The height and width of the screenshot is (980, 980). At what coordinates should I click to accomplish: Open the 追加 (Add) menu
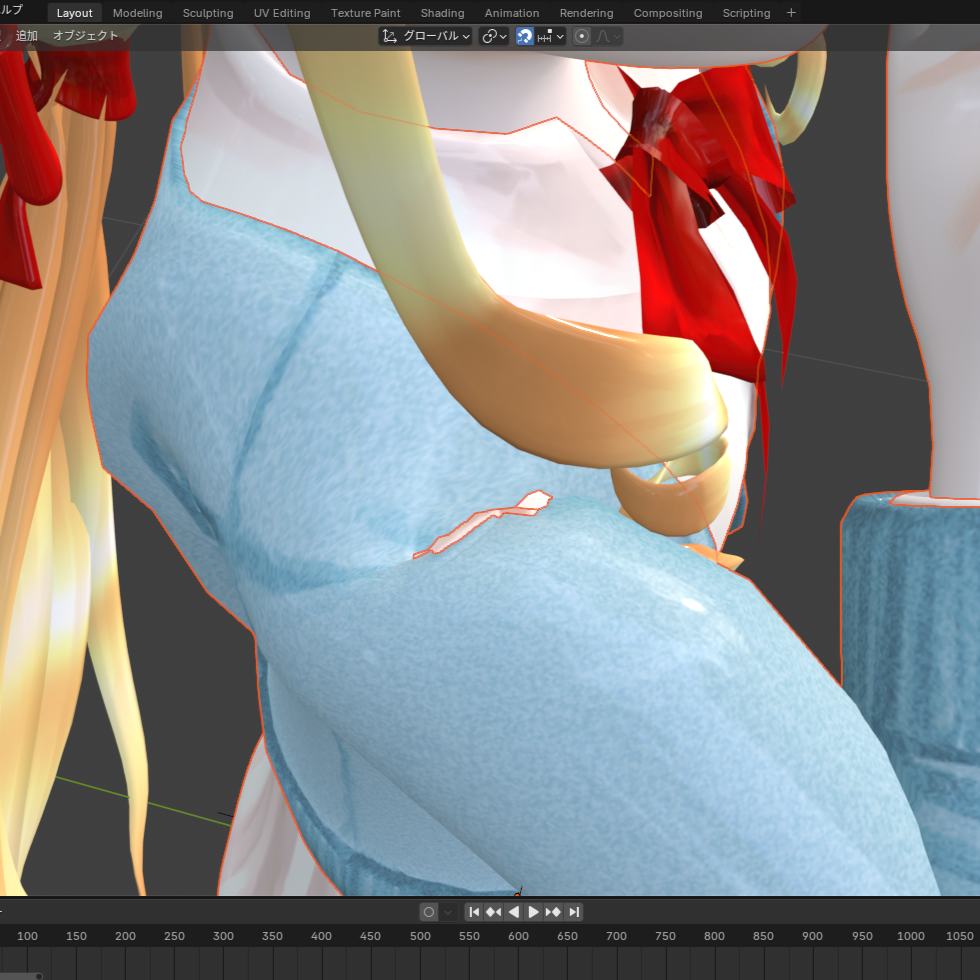point(26,36)
